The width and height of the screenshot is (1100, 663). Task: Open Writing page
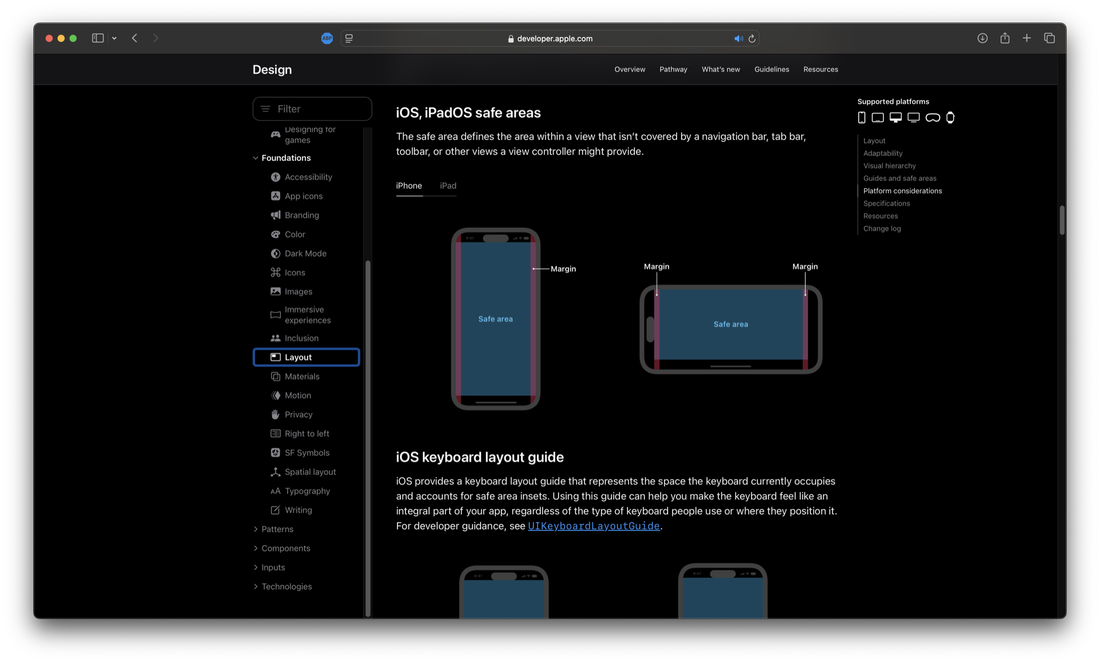pos(298,510)
